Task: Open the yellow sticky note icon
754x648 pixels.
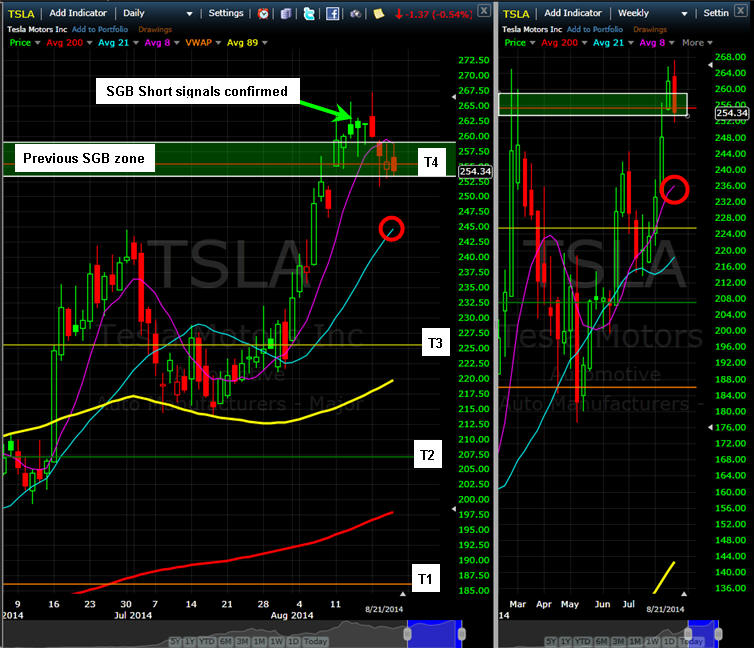Action: [379, 13]
